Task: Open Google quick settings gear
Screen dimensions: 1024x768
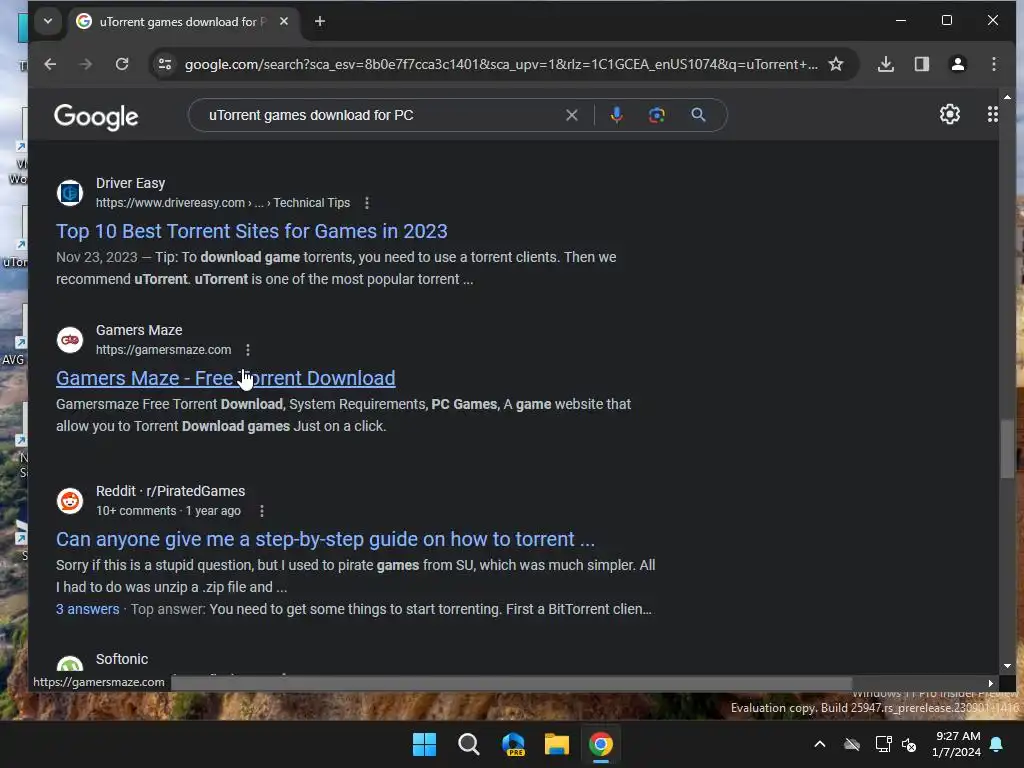Action: [x=950, y=114]
